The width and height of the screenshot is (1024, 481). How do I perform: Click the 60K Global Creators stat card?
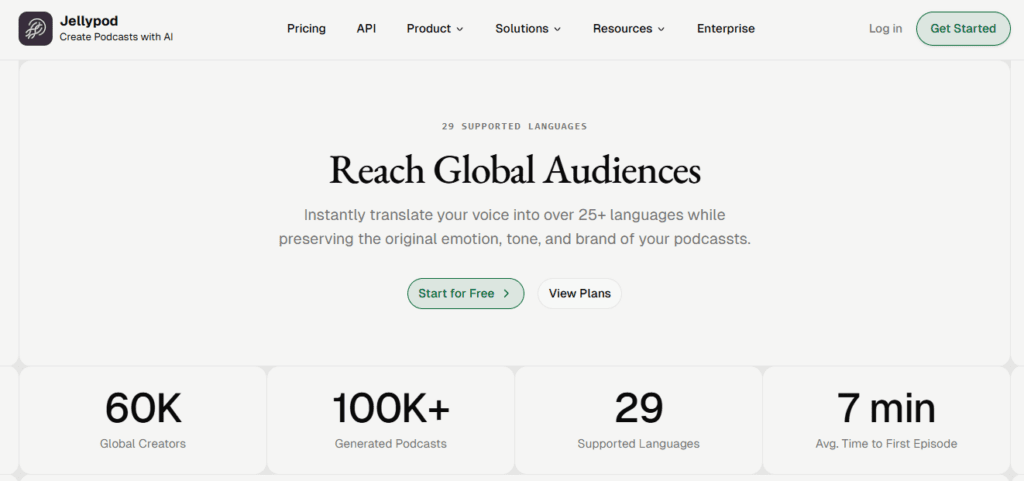coord(143,420)
